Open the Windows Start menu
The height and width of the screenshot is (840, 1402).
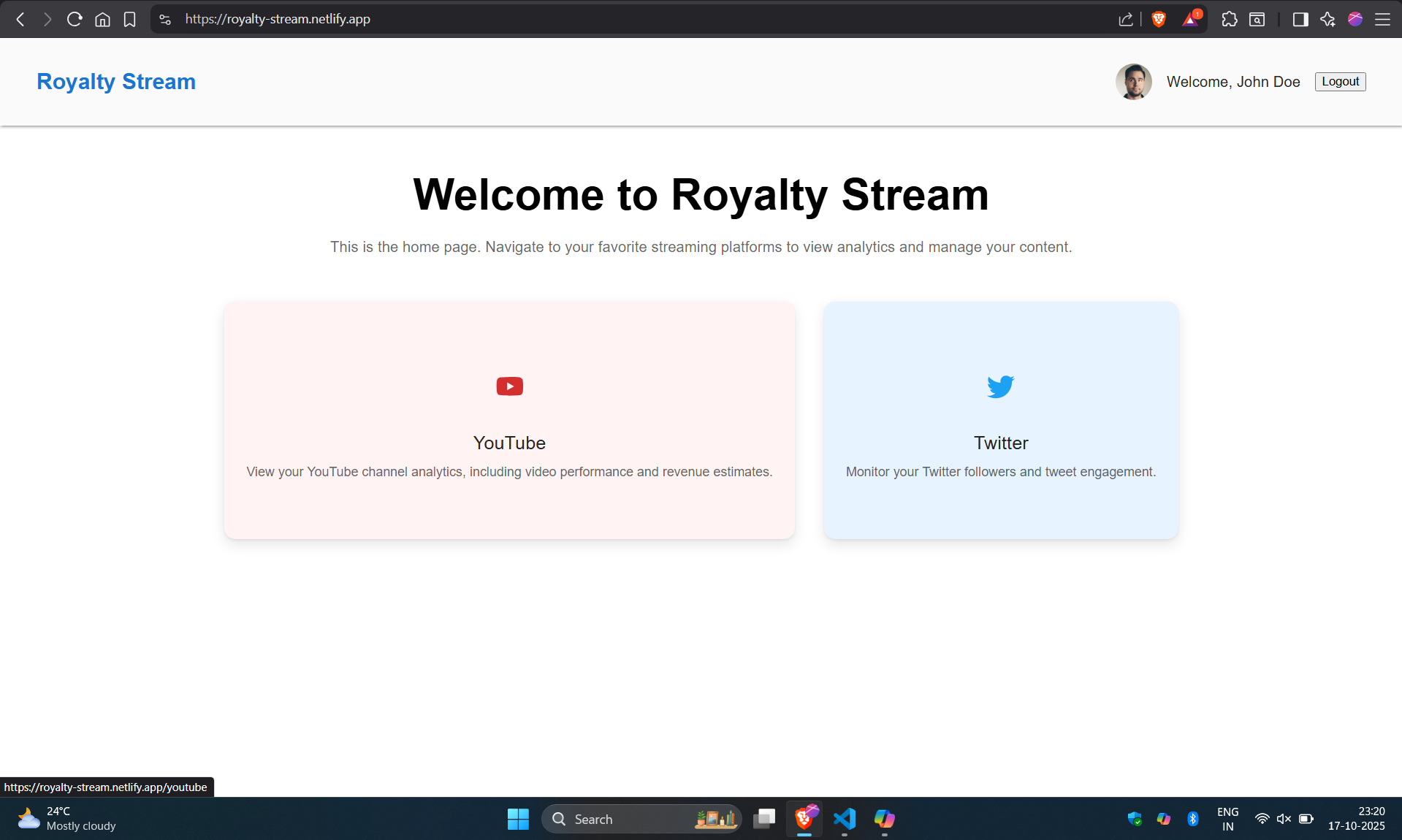[518, 819]
